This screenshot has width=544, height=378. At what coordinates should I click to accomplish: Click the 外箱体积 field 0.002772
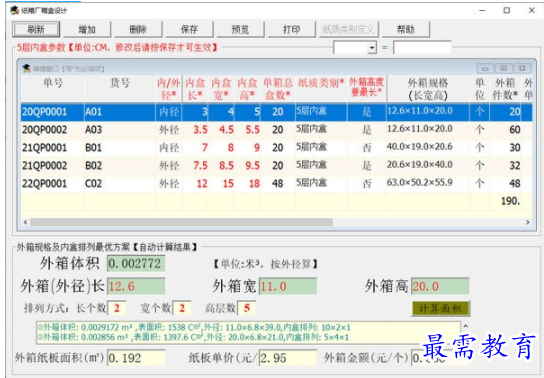[x=136, y=264]
